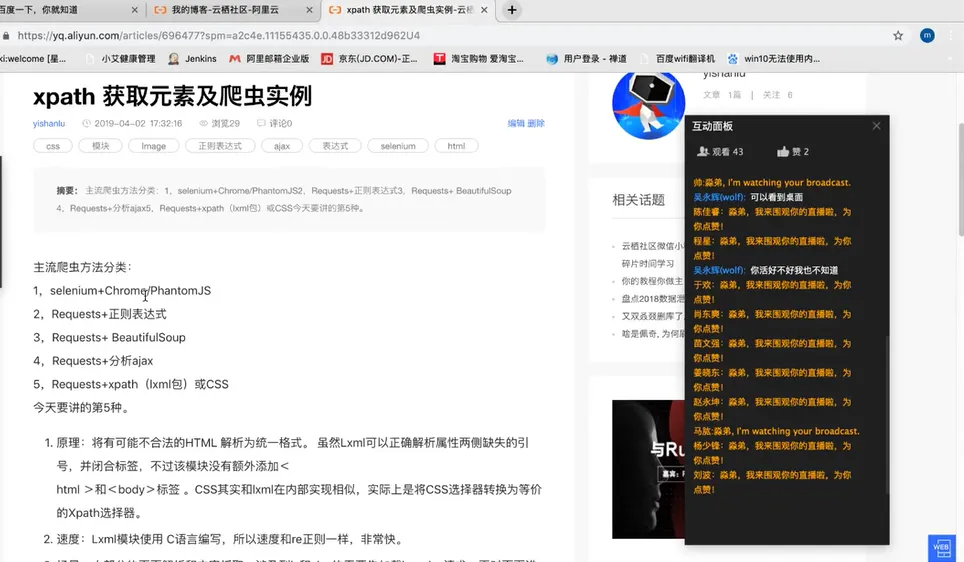The image size is (964, 562).
Task: Open the 又双叒叕删库了 related topic
Action: (x=652, y=316)
